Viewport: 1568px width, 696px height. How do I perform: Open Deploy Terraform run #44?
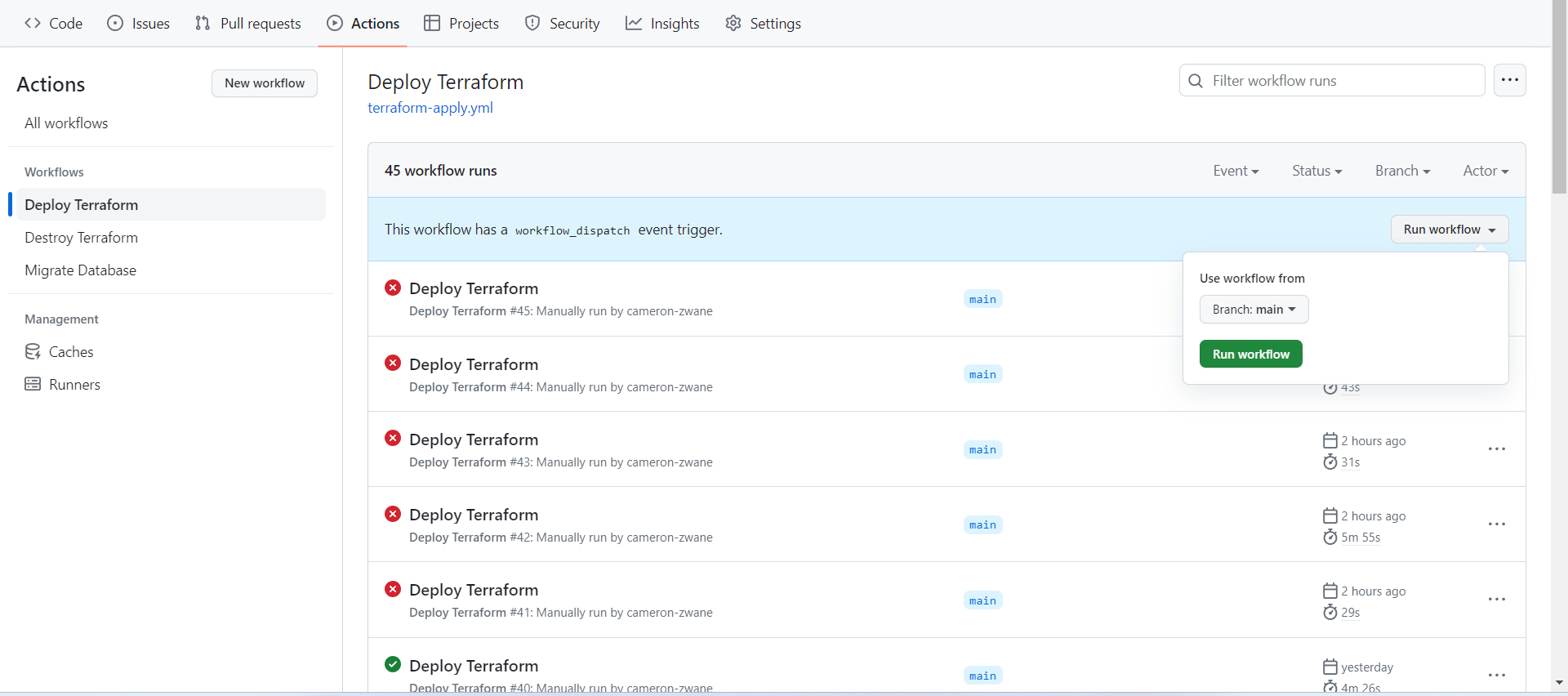tap(474, 364)
